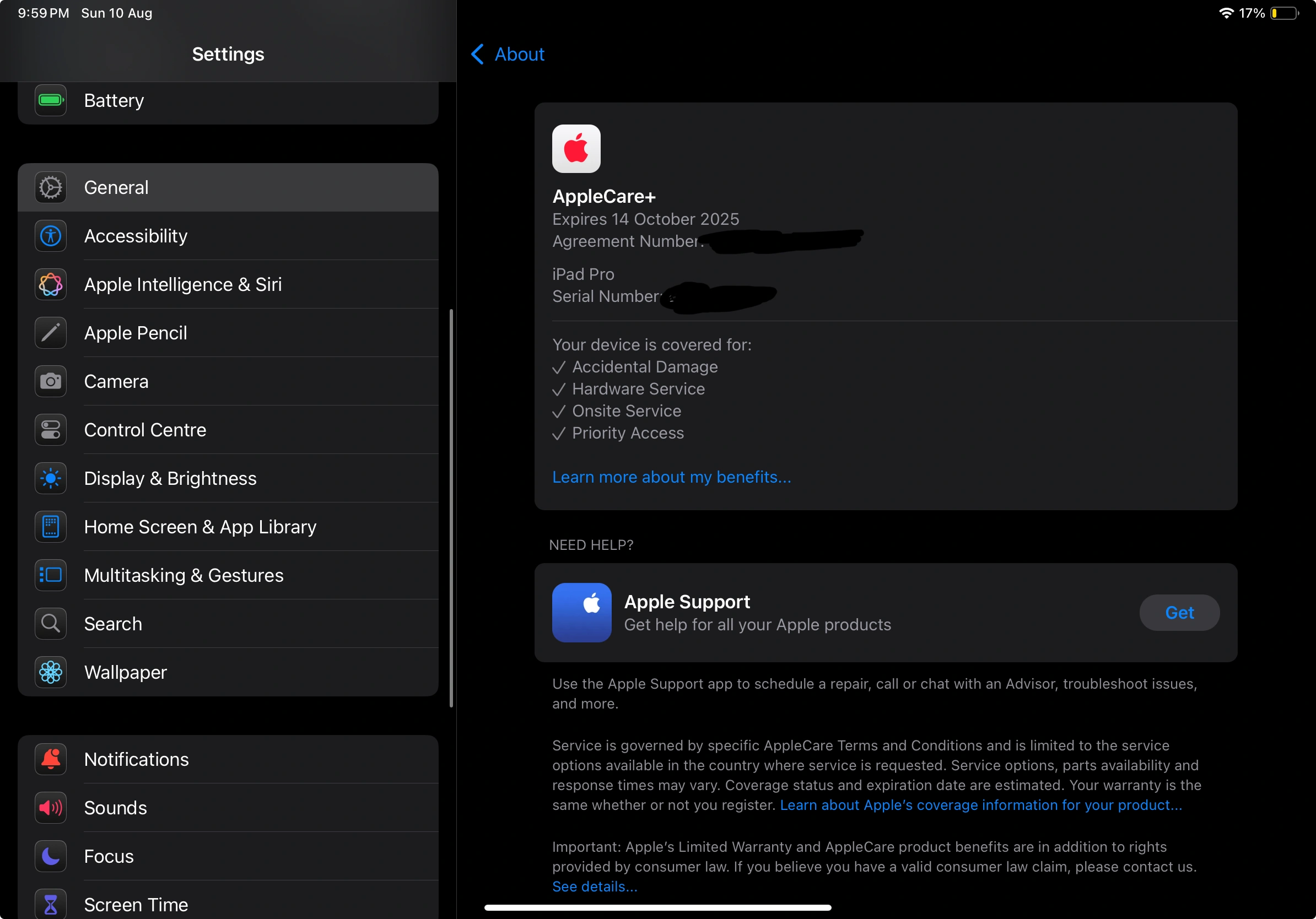Open the Search magnifier icon
The image size is (1316, 919).
pos(51,624)
